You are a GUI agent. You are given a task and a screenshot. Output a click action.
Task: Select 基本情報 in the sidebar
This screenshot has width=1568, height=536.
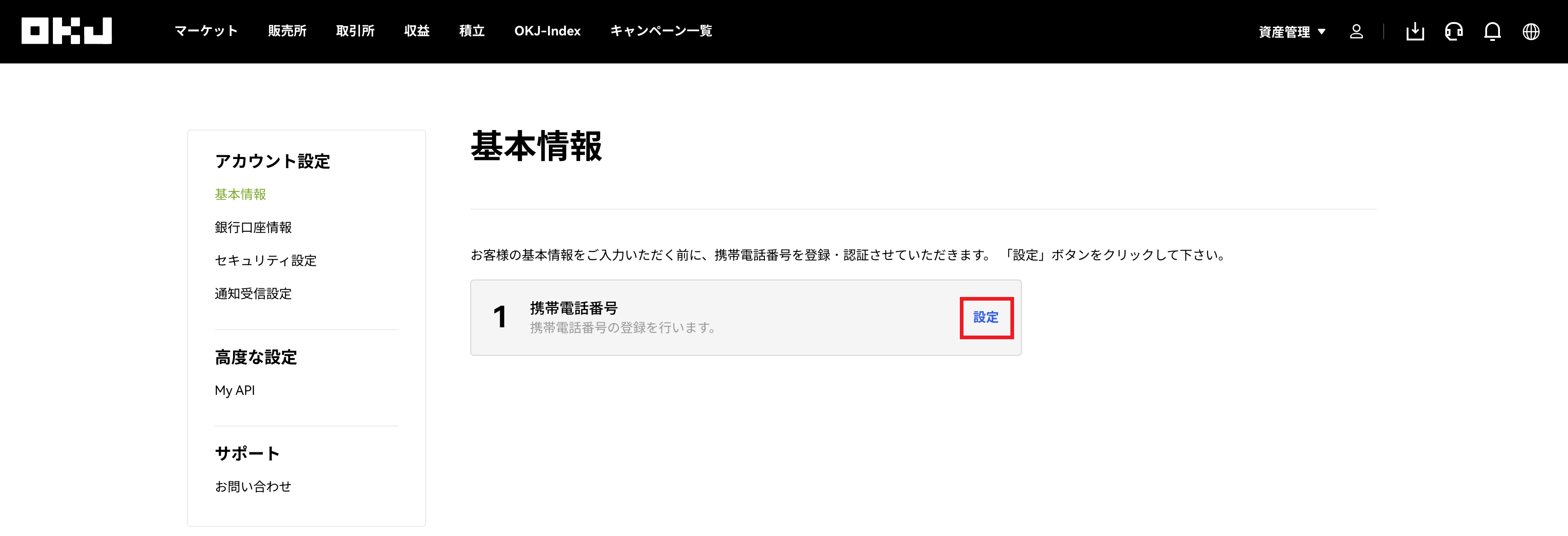[x=240, y=194]
